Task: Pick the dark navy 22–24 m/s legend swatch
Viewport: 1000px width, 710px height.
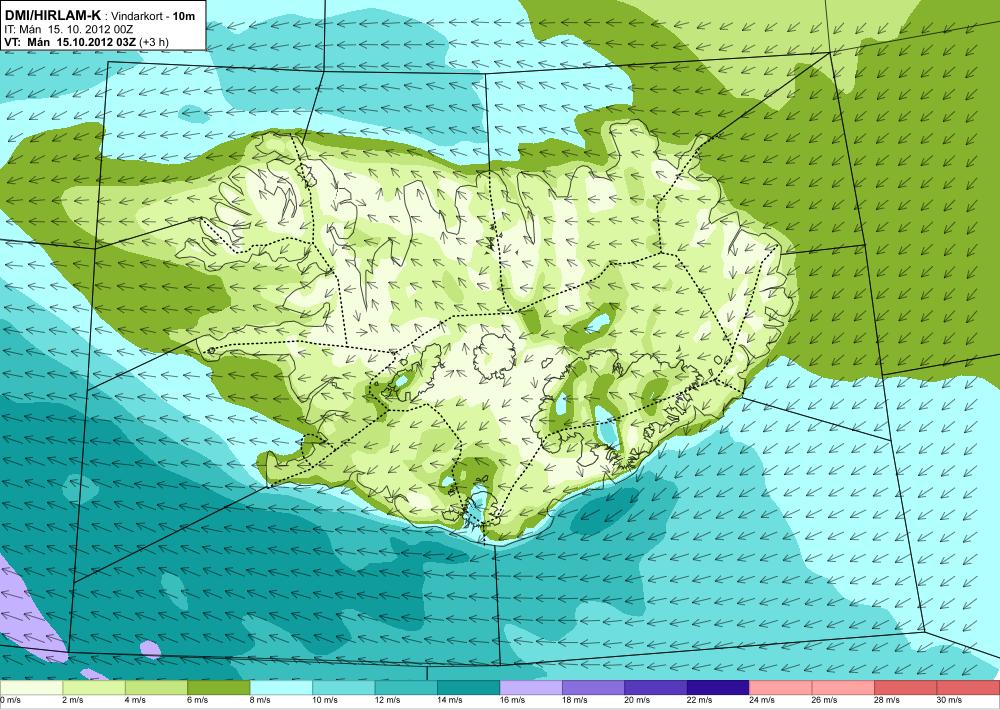Action: coord(719,688)
